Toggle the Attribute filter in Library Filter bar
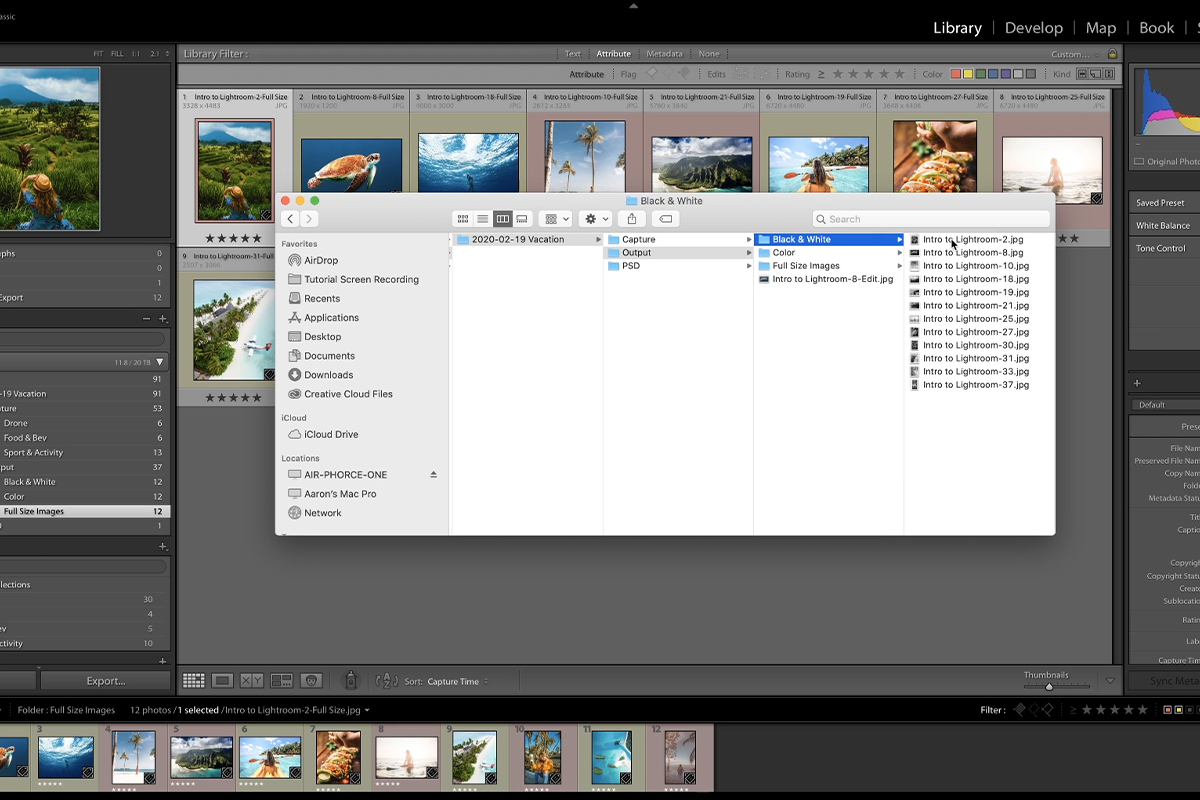This screenshot has width=1200, height=800. coord(613,53)
